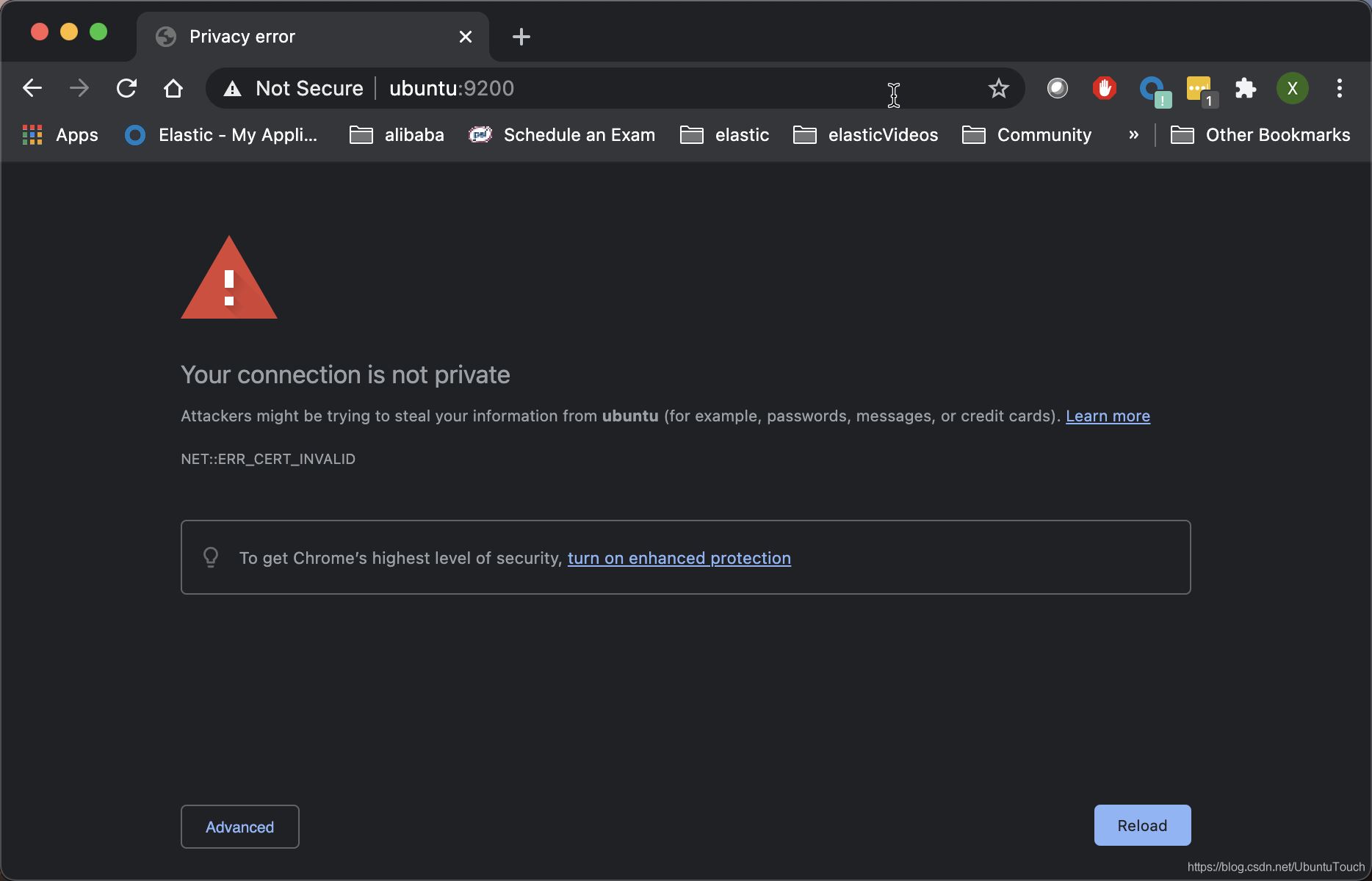Screen dimensions: 1372x881
Task: Open the elasticVideos bookmarks folder
Action: tap(866, 135)
